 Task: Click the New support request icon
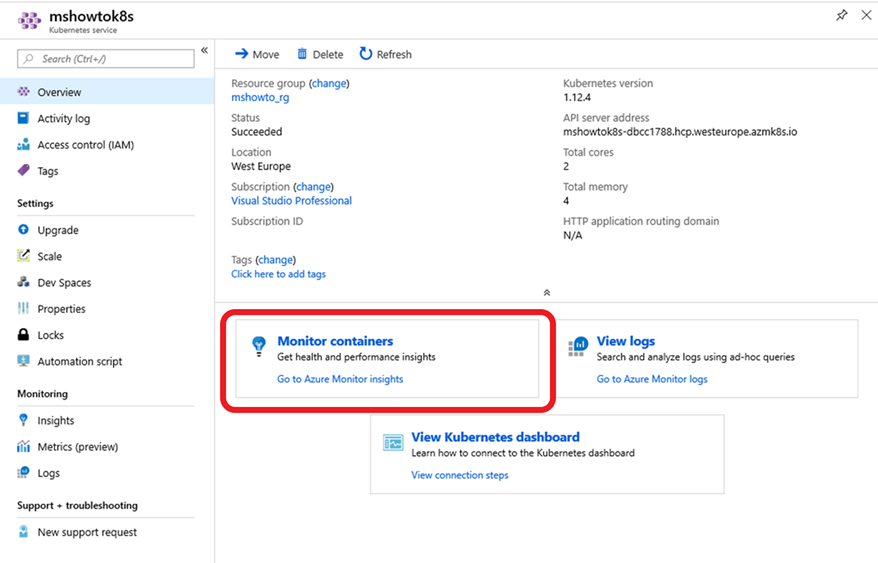coord(24,531)
